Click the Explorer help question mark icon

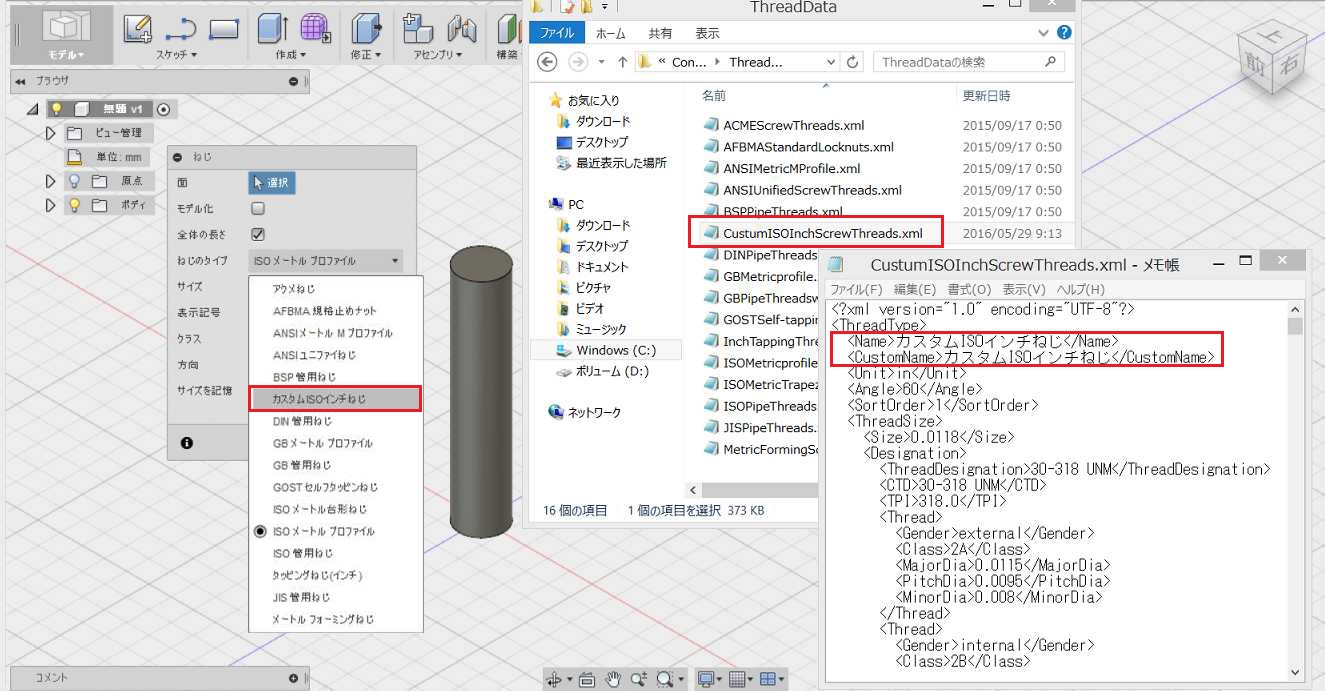[1064, 32]
